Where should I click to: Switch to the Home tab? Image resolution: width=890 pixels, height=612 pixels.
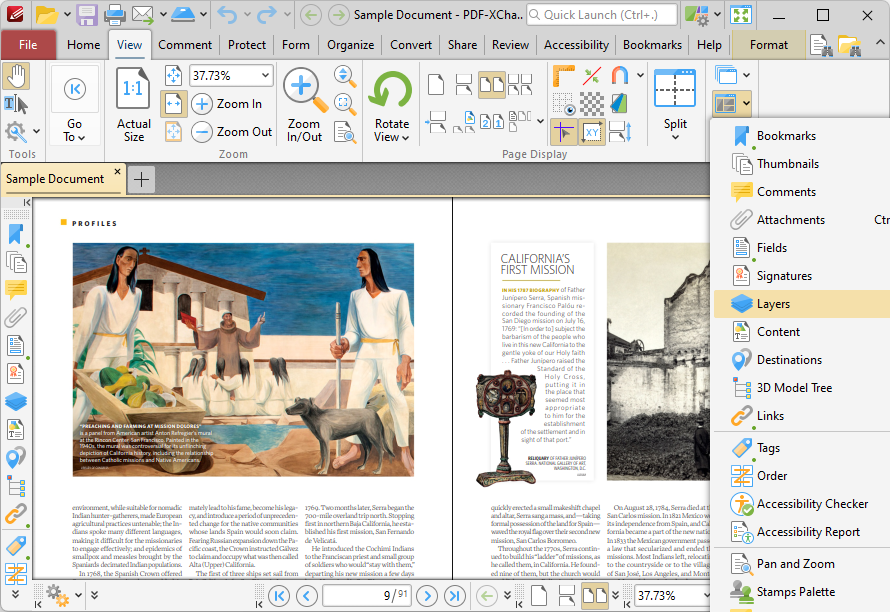click(83, 45)
